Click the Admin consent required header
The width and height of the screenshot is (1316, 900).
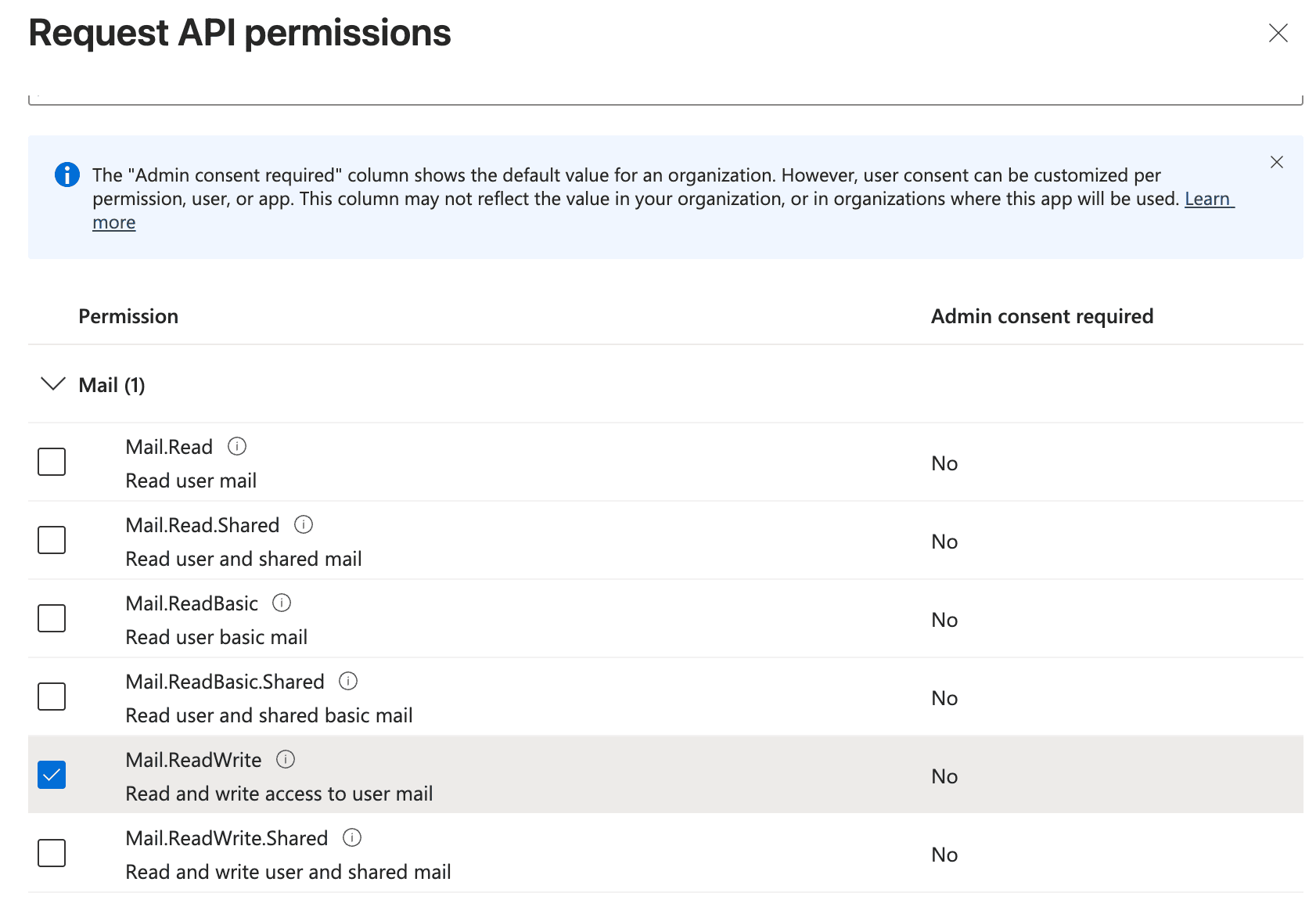click(x=1041, y=316)
